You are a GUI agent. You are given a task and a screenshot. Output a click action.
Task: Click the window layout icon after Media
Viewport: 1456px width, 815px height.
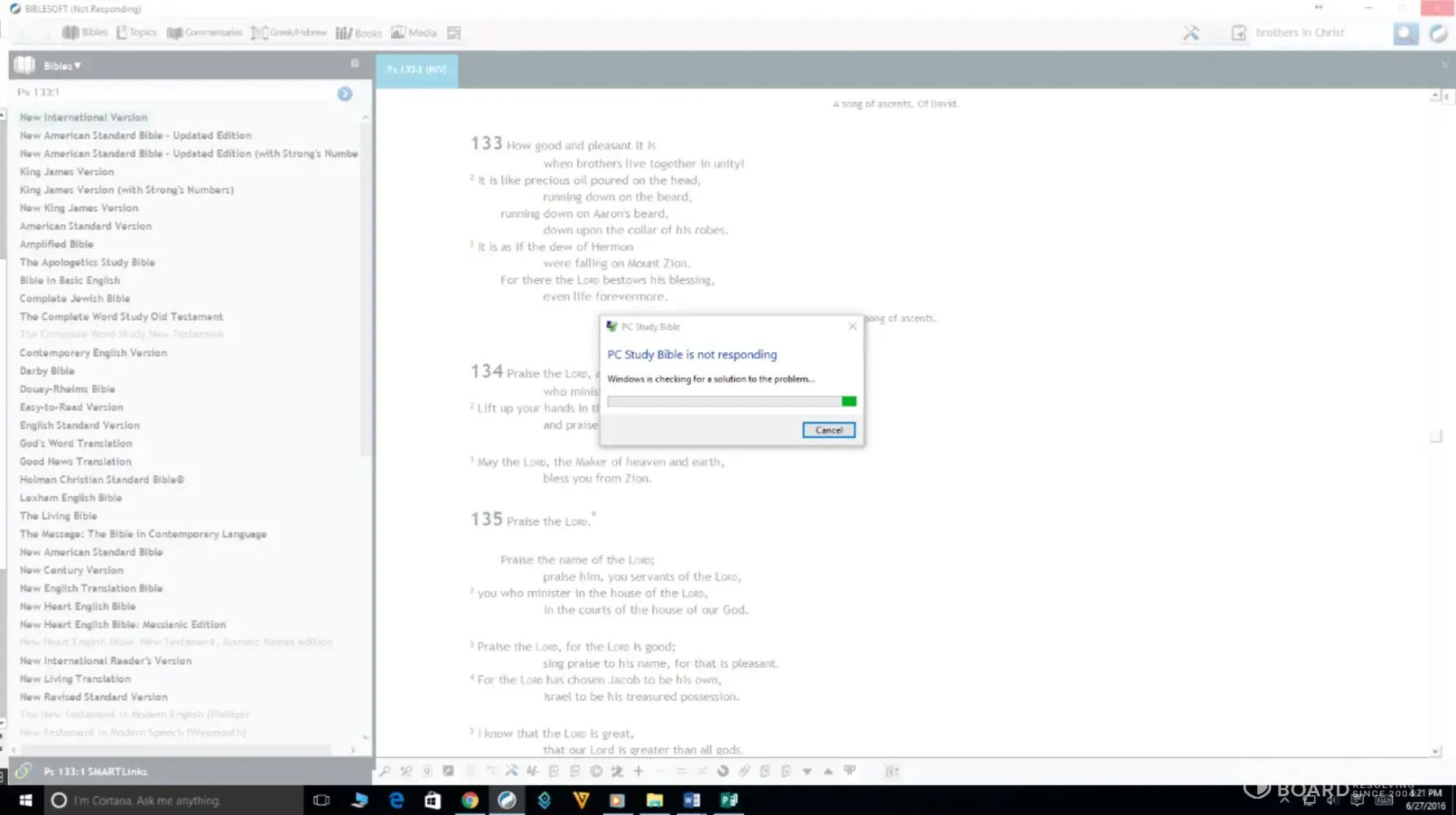pyautogui.click(x=454, y=33)
